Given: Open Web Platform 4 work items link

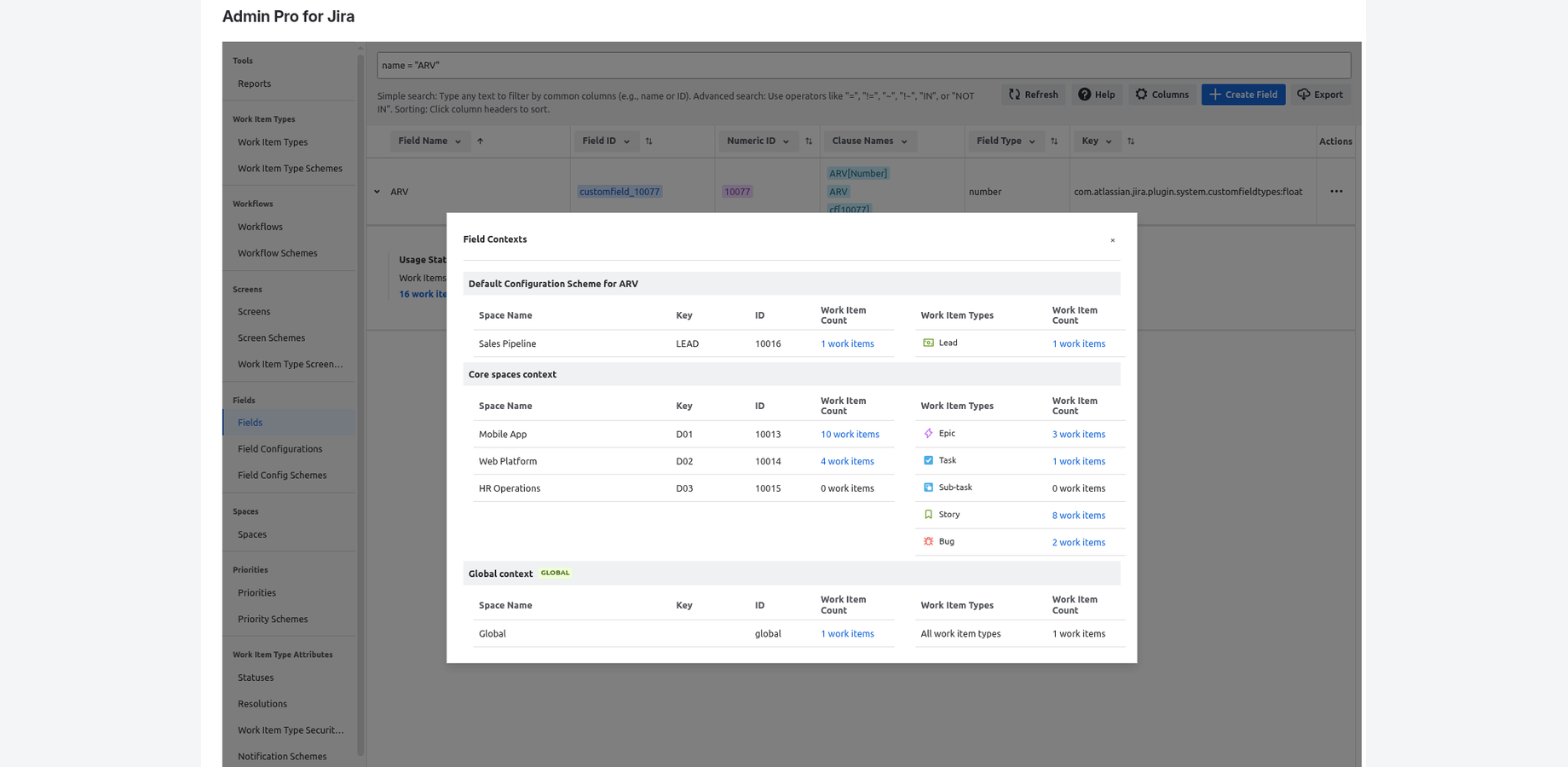Looking at the screenshot, I should coord(847,461).
